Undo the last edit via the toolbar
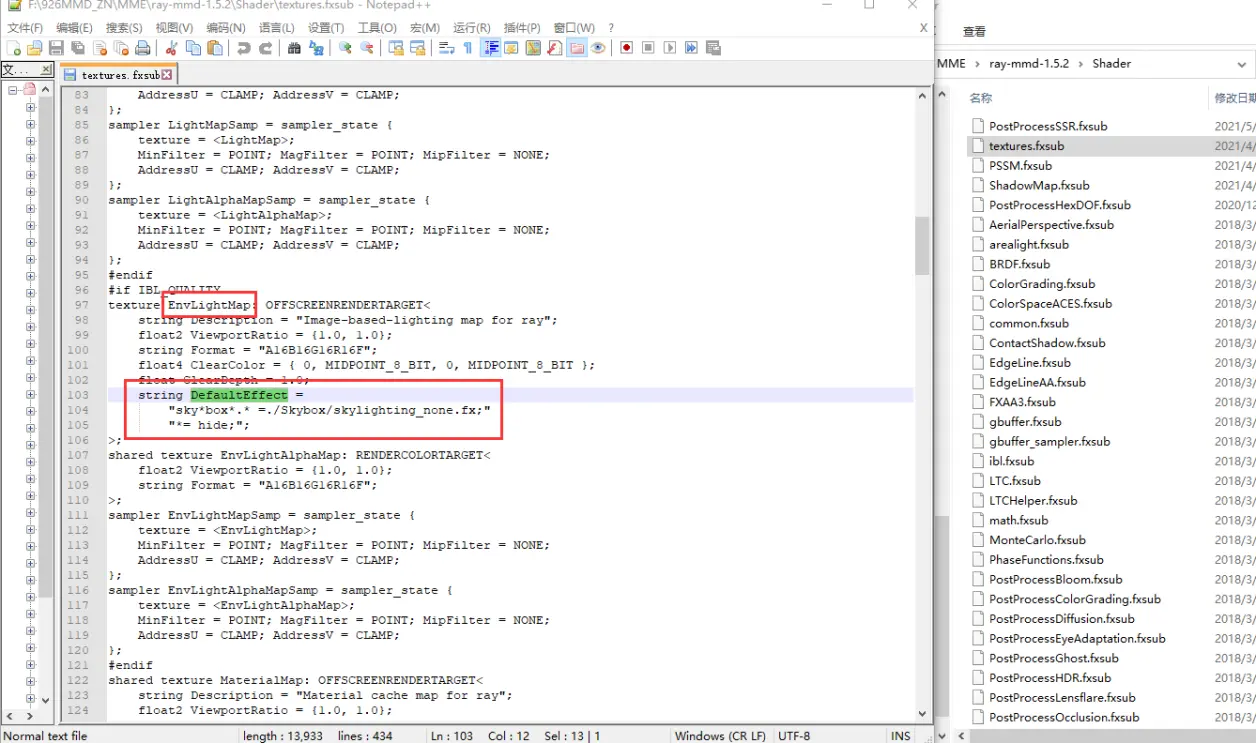The height and width of the screenshot is (743, 1256). pyautogui.click(x=244, y=48)
